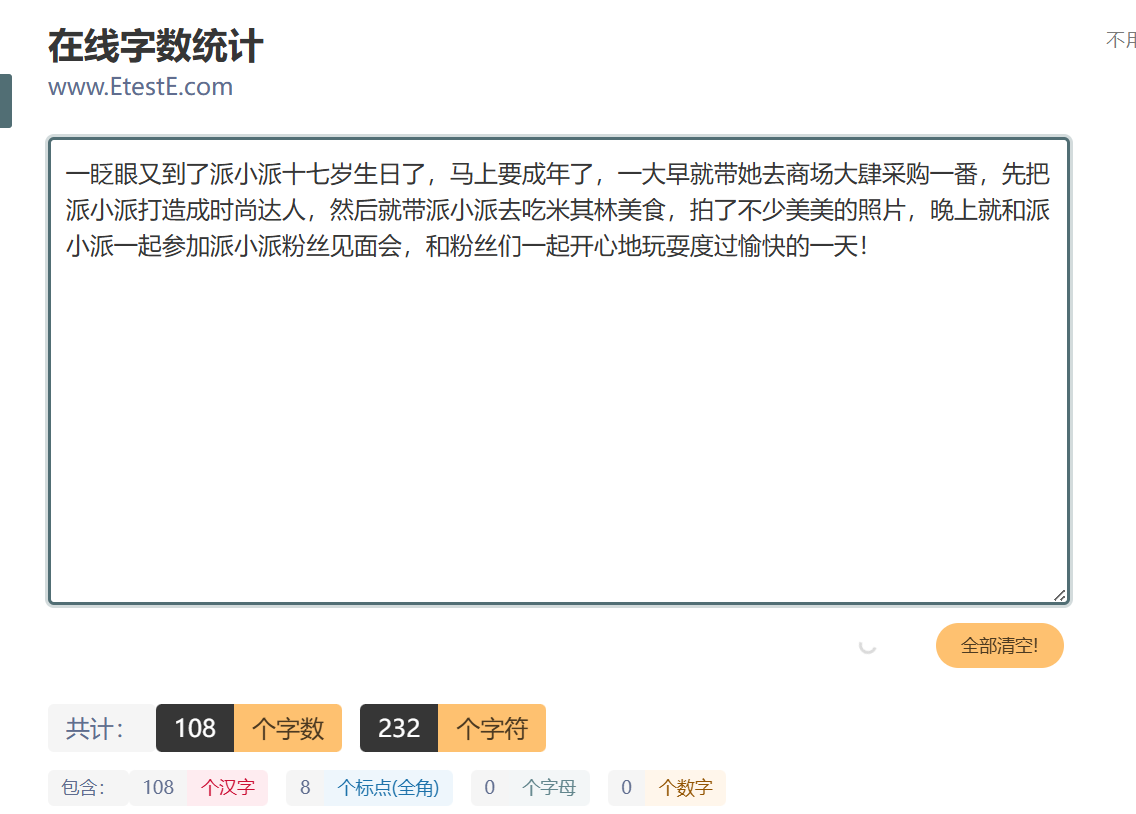The width and height of the screenshot is (1136, 814).
Task: Click the 全部清空! clear-all button
Action: click(x=999, y=645)
